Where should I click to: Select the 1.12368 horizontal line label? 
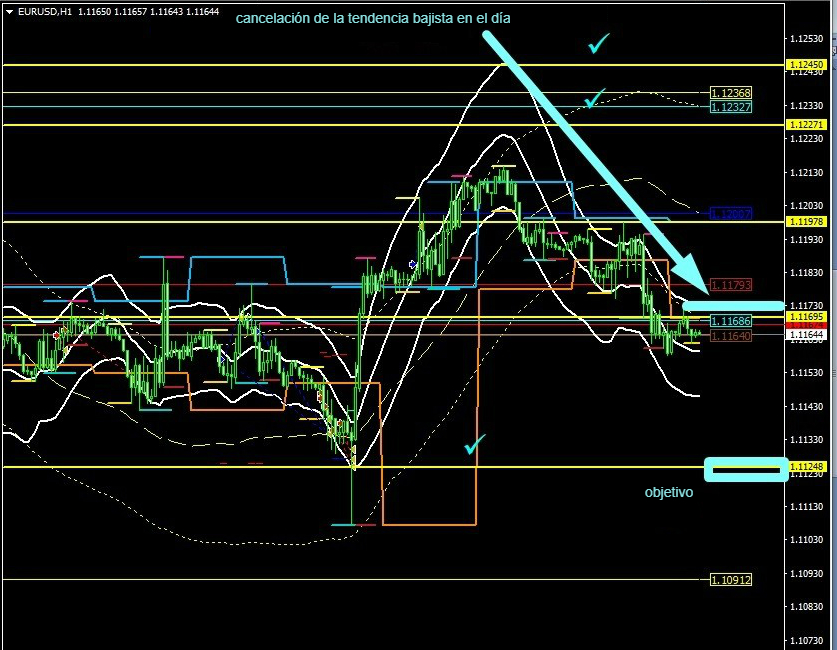click(731, 93)
